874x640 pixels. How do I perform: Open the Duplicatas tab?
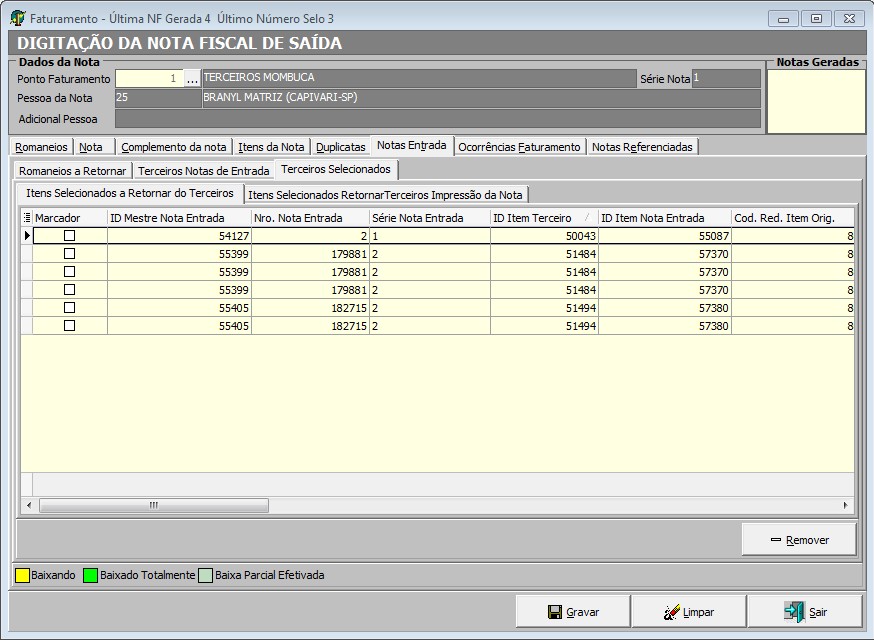(340, 147)
